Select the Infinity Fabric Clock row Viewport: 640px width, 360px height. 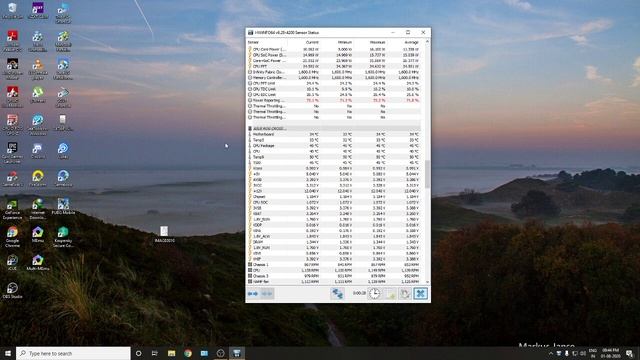(333, 72)
